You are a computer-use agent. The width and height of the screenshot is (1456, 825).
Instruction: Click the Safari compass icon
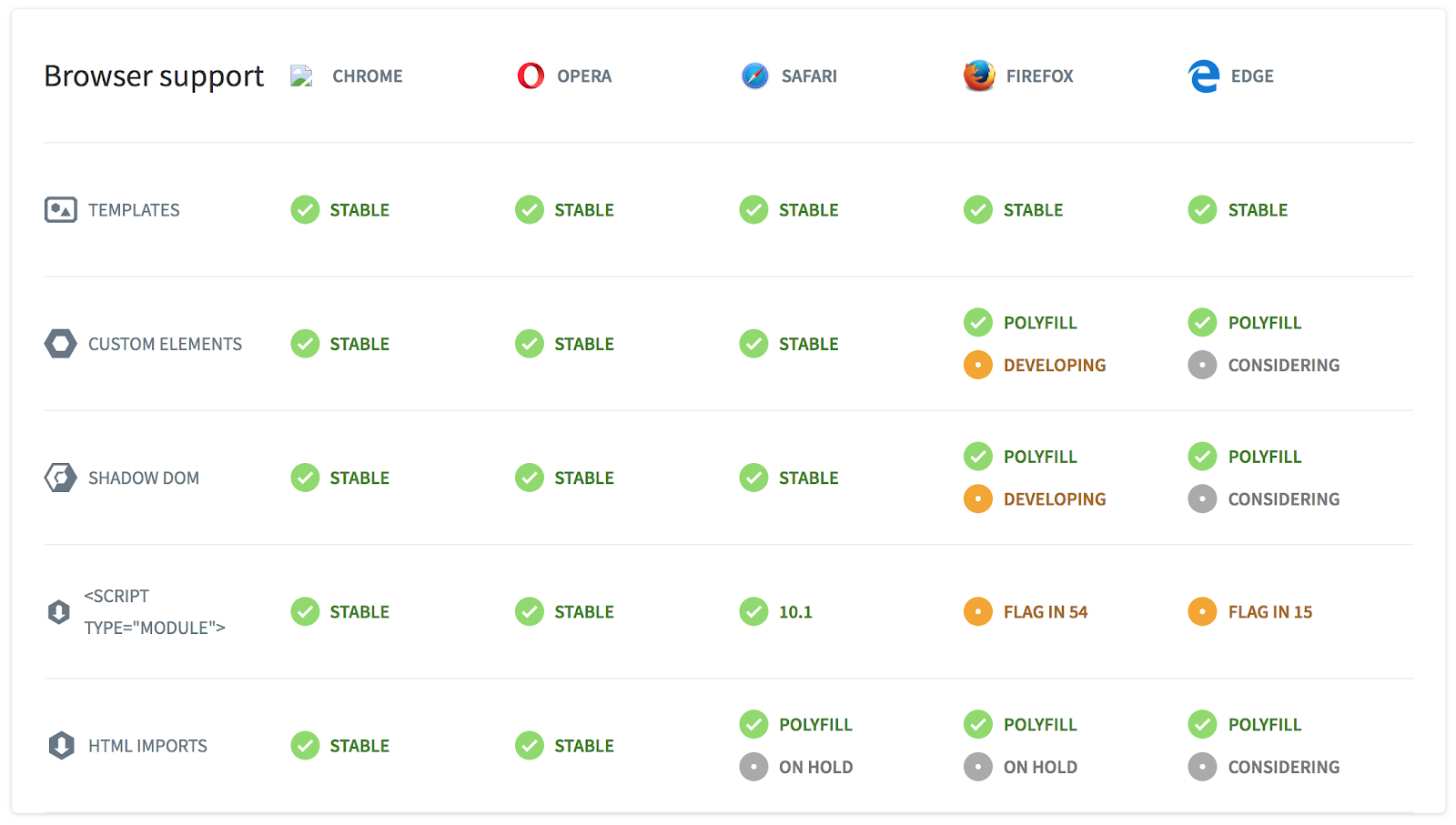pos(754,75)
